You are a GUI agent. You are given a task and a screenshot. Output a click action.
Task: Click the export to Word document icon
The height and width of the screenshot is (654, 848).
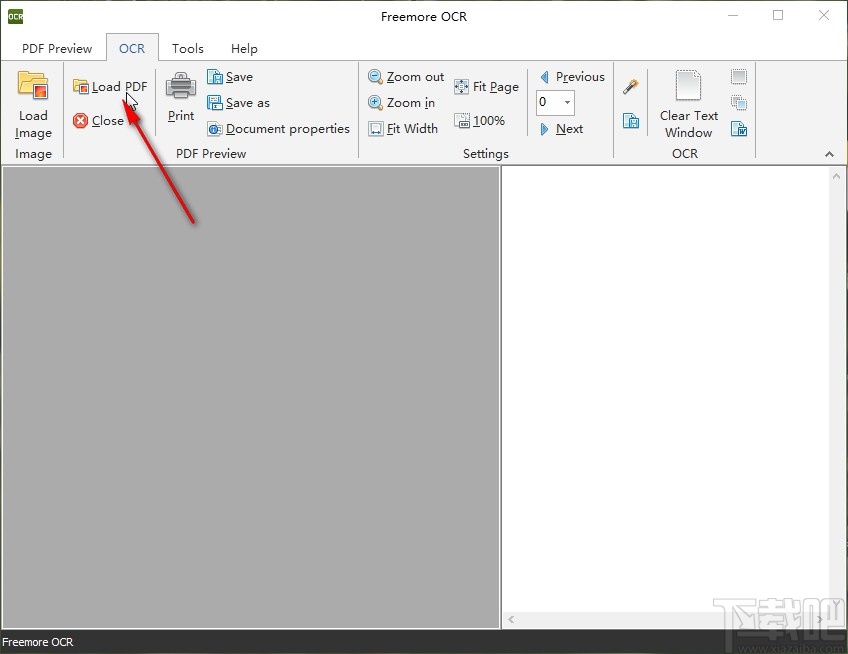click(739, 129)
